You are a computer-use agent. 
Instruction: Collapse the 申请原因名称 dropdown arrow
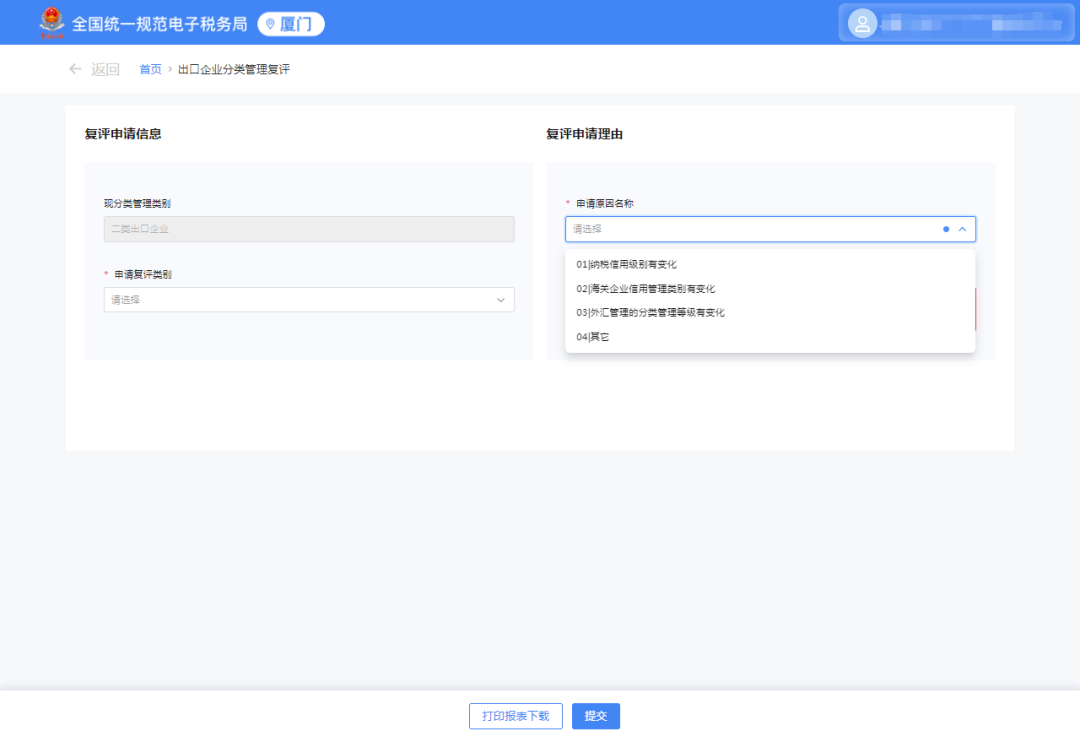pos(962,229)
